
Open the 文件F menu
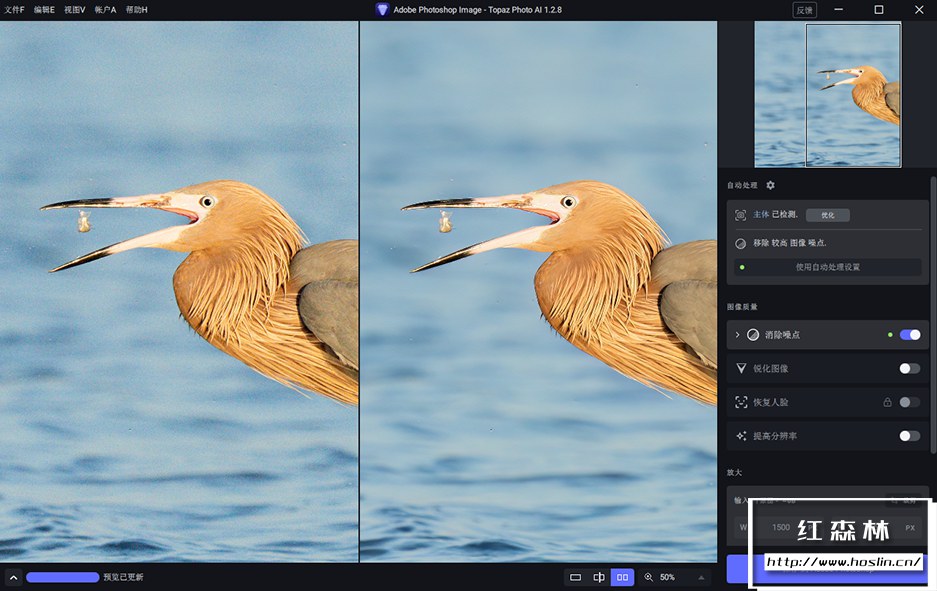click(14, 9)
